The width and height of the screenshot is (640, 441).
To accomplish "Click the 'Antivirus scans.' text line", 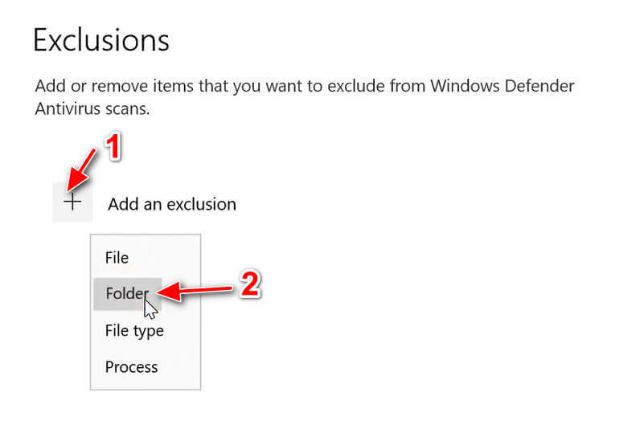I will 92,108.
